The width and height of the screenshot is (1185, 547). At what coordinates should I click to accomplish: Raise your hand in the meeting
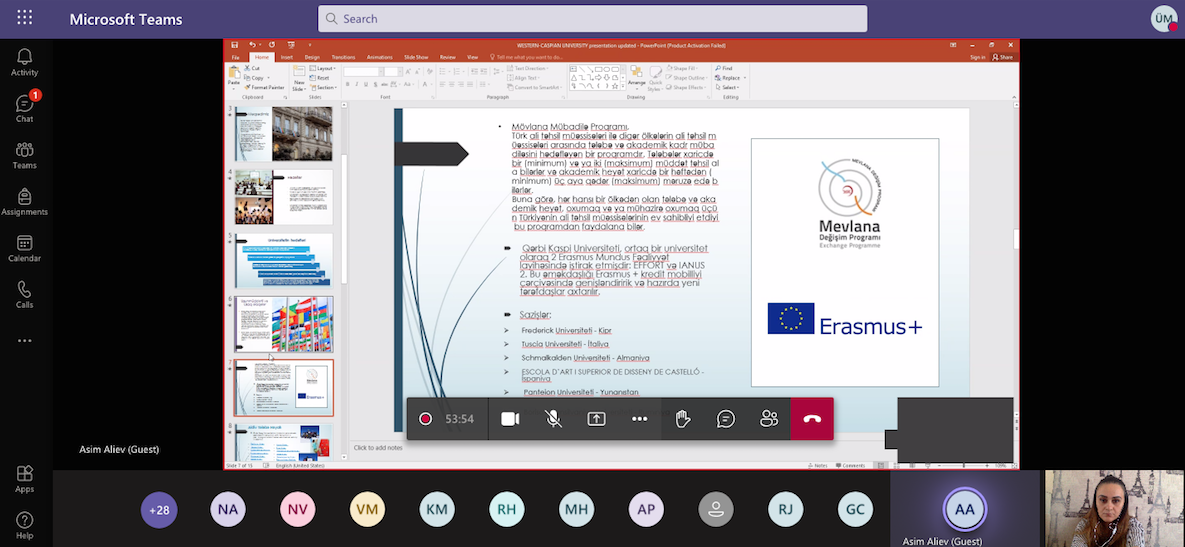pos(683,419)
